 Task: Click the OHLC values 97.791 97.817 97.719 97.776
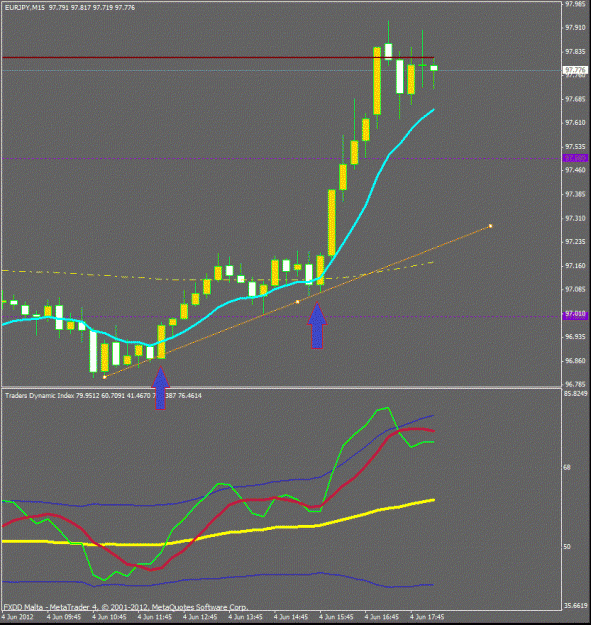click(92, 8)
